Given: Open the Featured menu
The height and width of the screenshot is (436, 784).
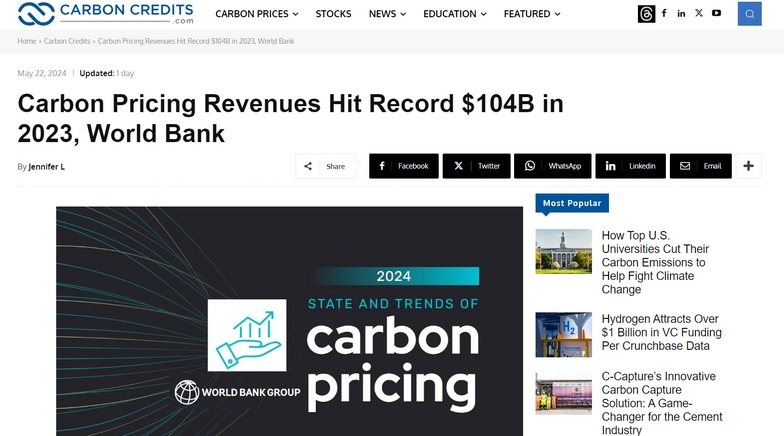Looking at the screenshot, I should pyautogui.click(x=532, y=14).
